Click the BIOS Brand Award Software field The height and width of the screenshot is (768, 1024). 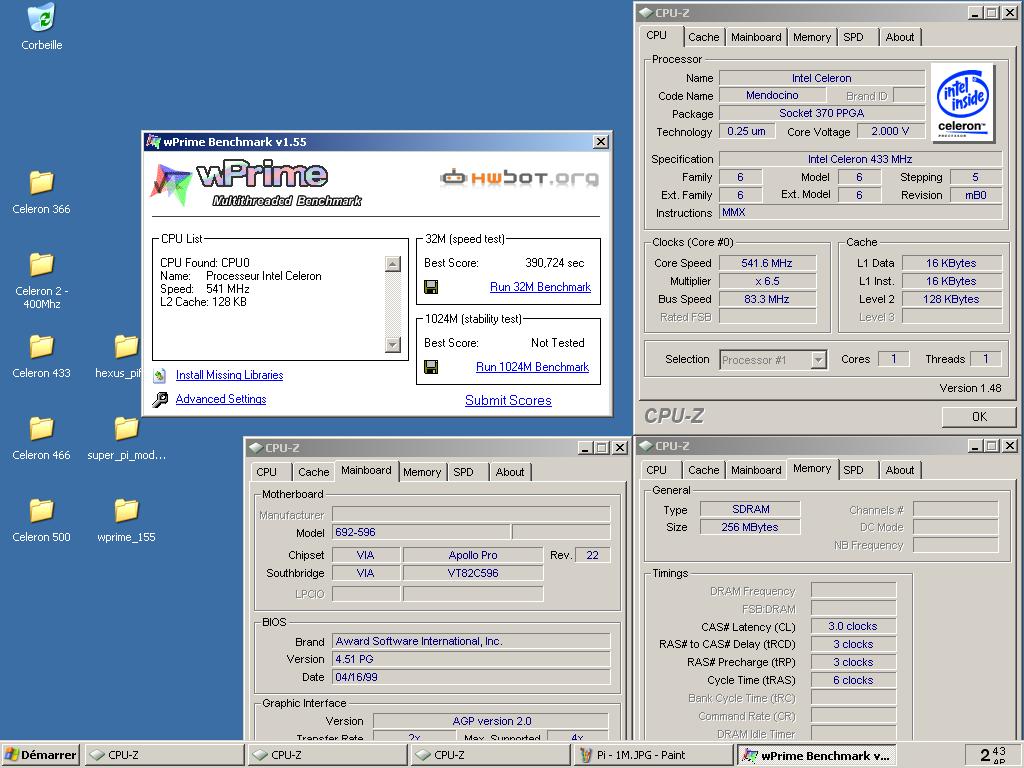[472, 641]
